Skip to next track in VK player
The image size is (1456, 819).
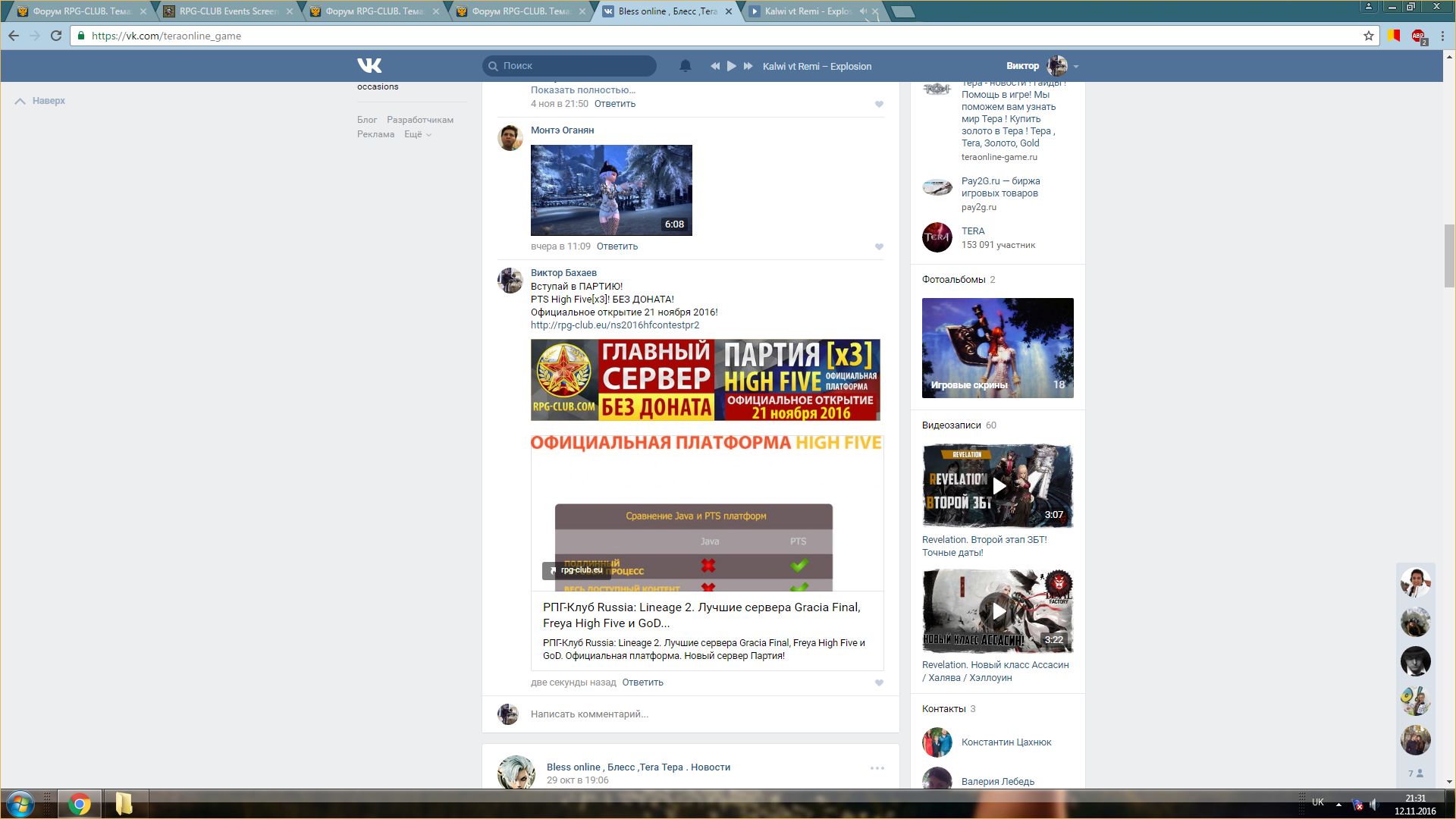click(748, 66)
